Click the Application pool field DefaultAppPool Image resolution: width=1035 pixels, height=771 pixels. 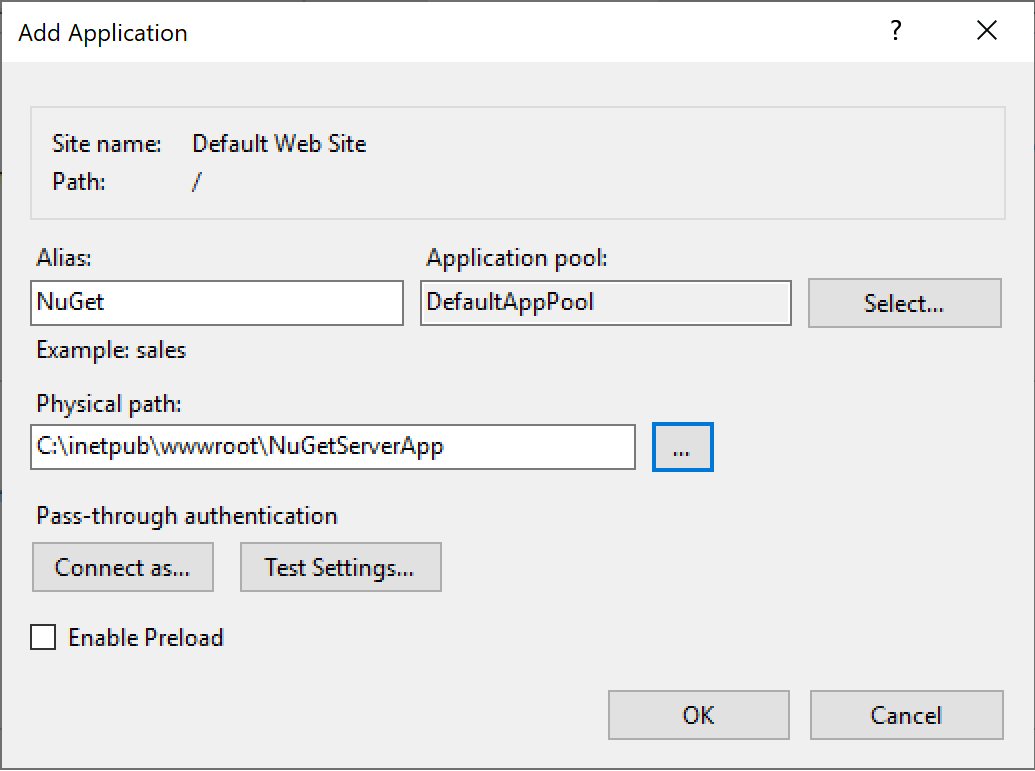pos(606,303)
